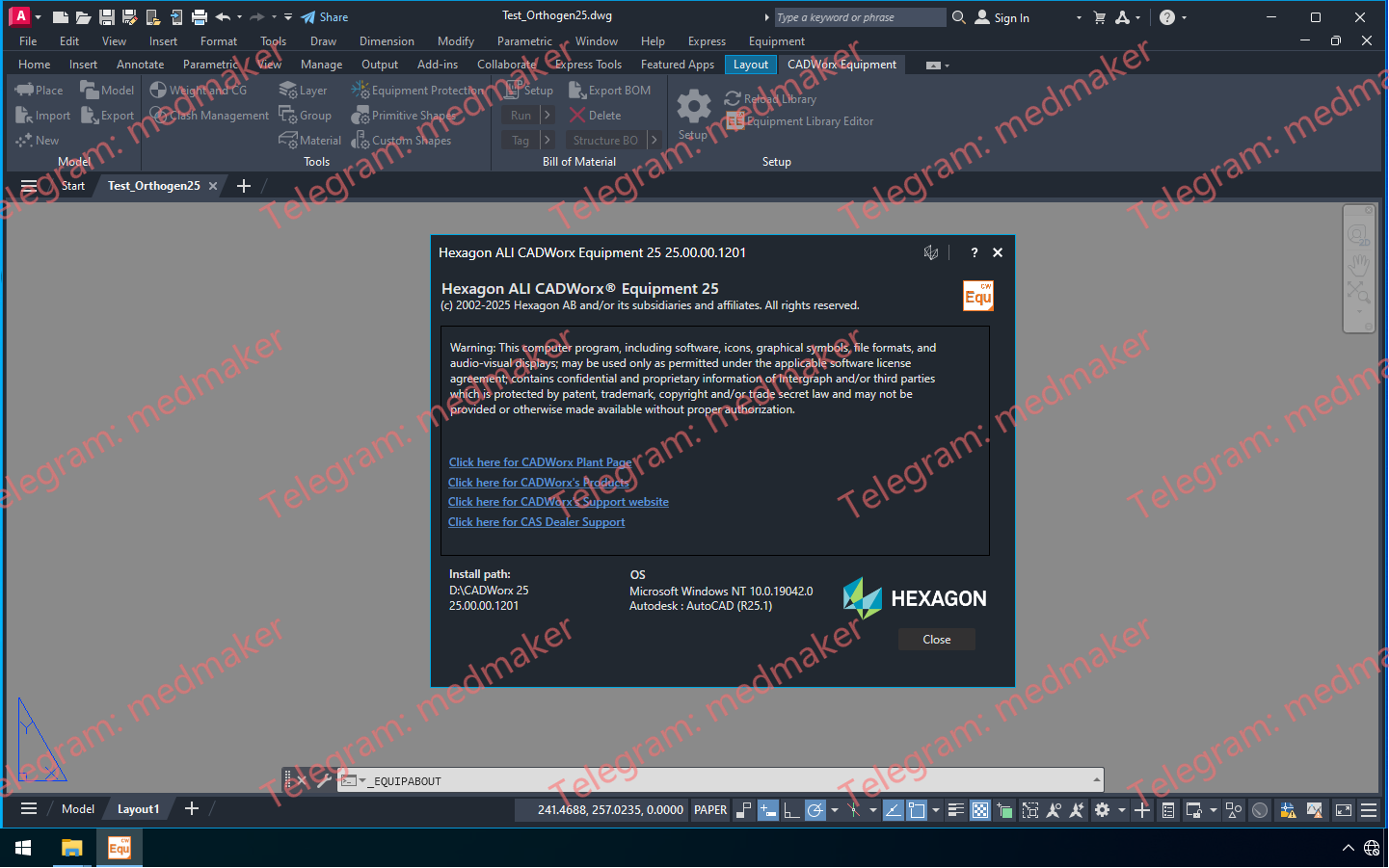The width and height of the screenshot is (1389, 868).
Task: Click the Save icon in quick access toolbar
Action: (107, 17)
